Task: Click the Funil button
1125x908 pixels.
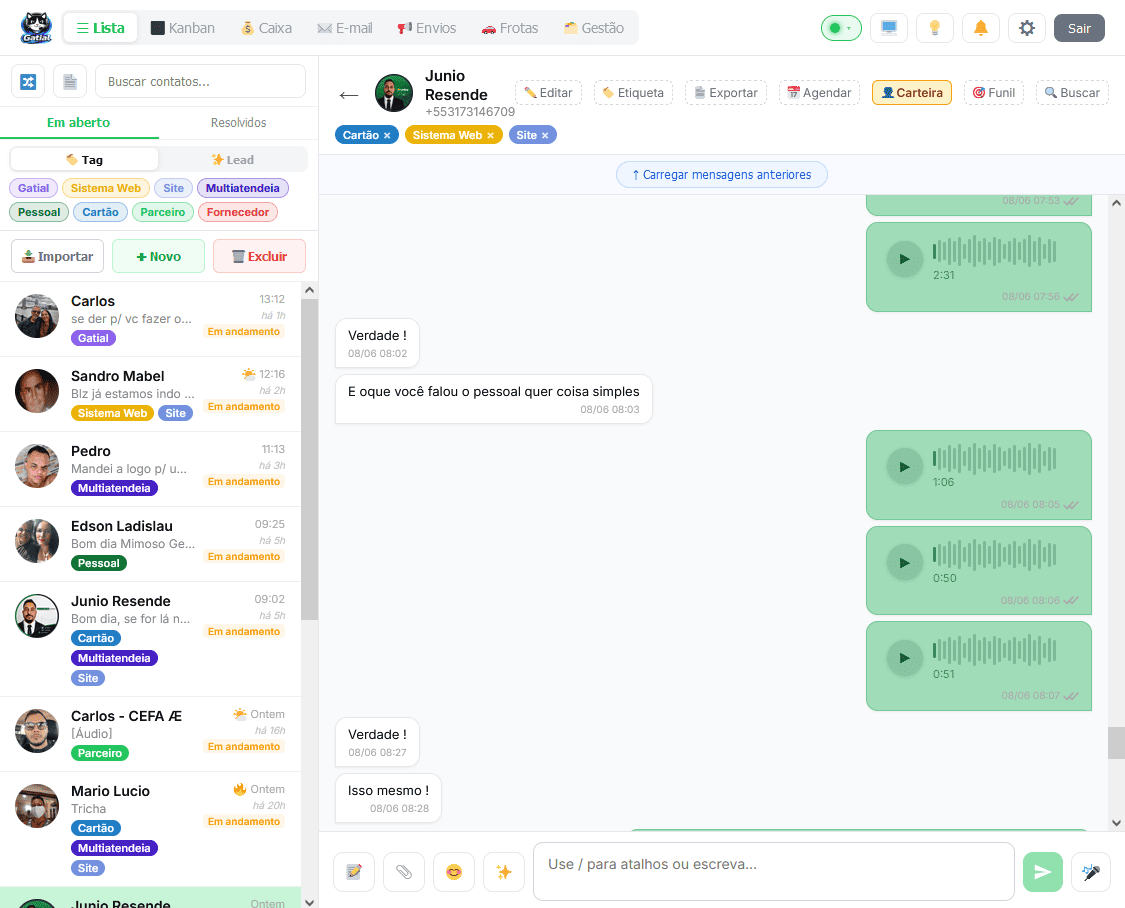Action: tap(994, 93)
